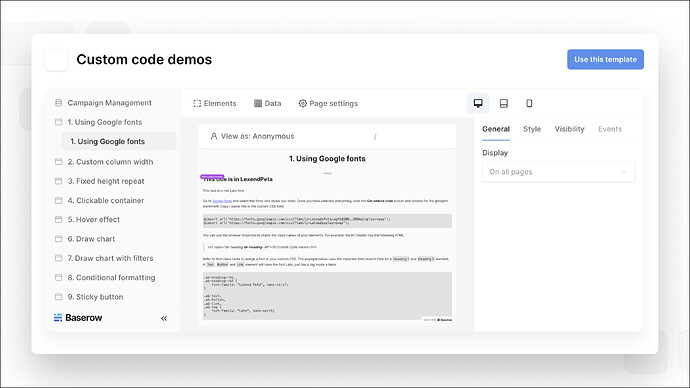The height and width of the screenshot is (388, 690).
Task: Open the 9. Sticky button page
Action: point(95,297)
